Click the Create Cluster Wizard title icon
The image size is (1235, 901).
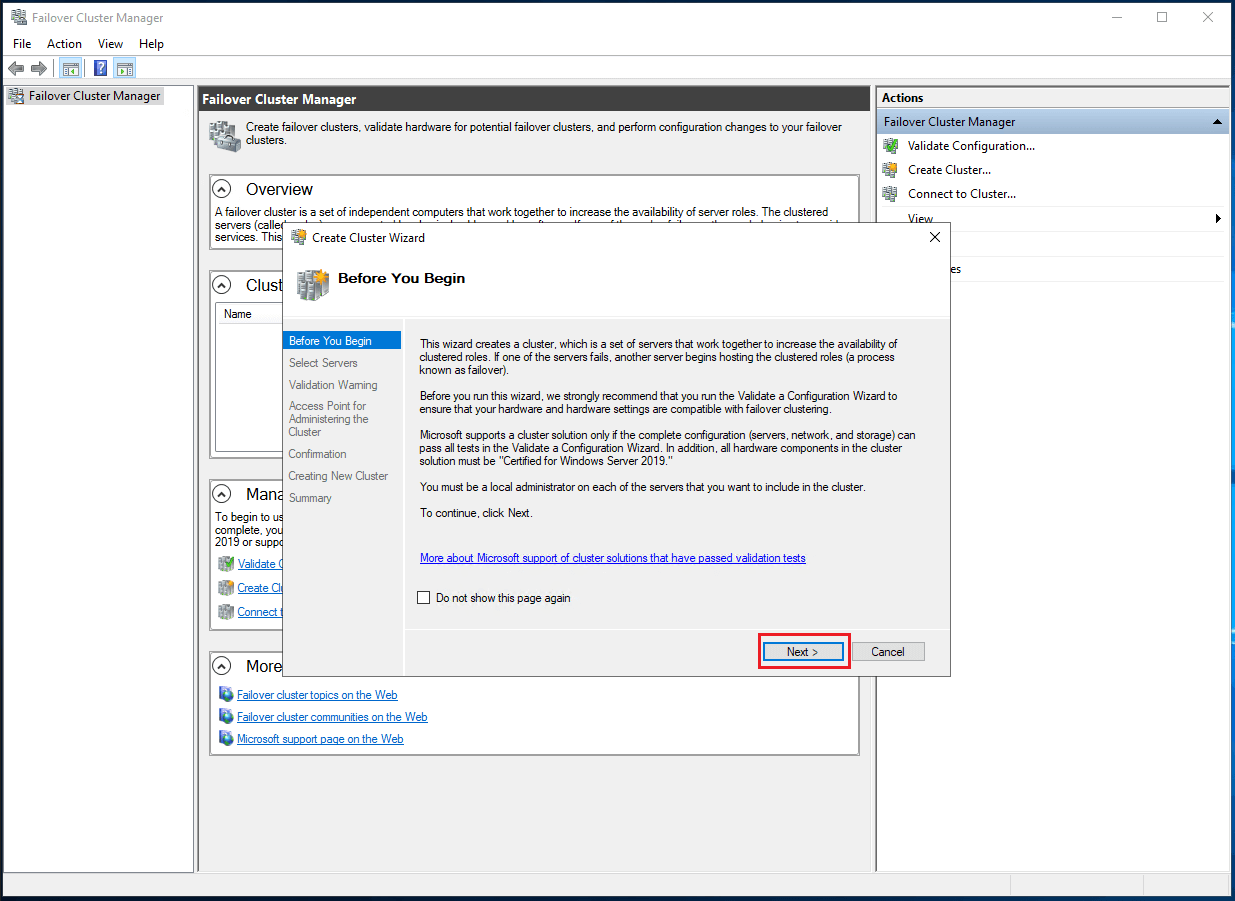point(298,237)
